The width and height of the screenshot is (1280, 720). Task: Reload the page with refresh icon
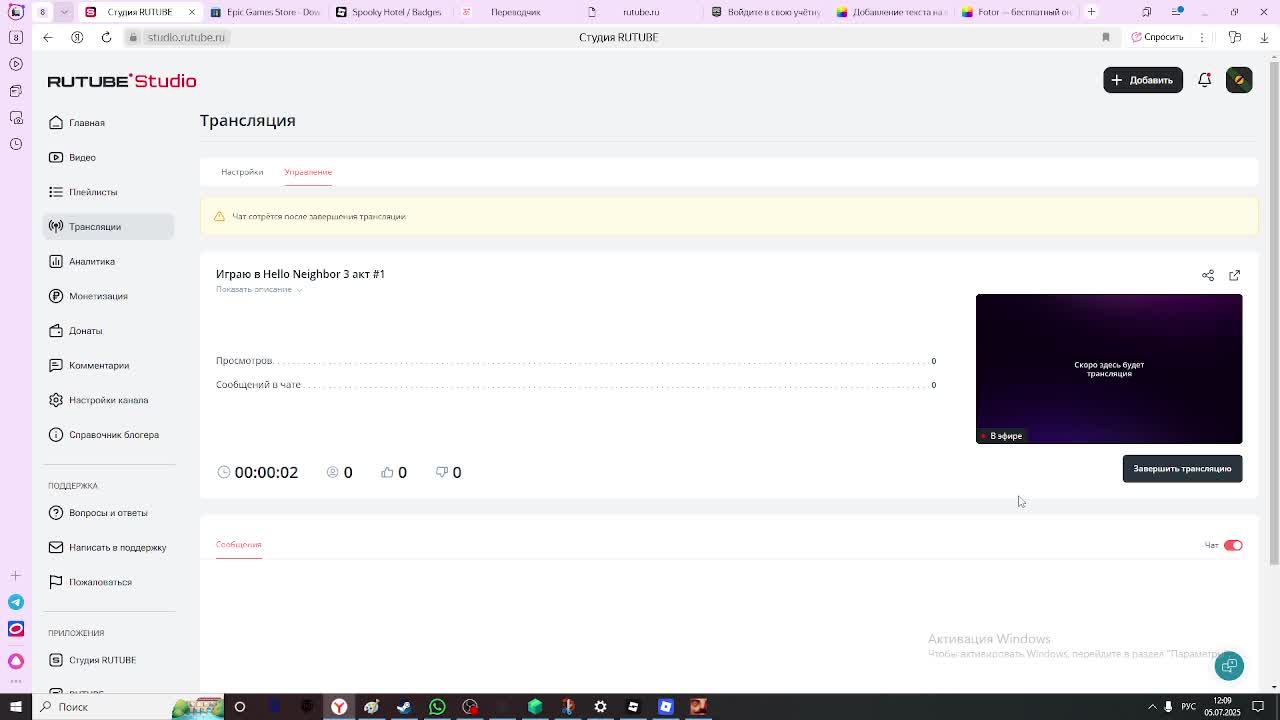pyautogui.click(x=106, y=37)
